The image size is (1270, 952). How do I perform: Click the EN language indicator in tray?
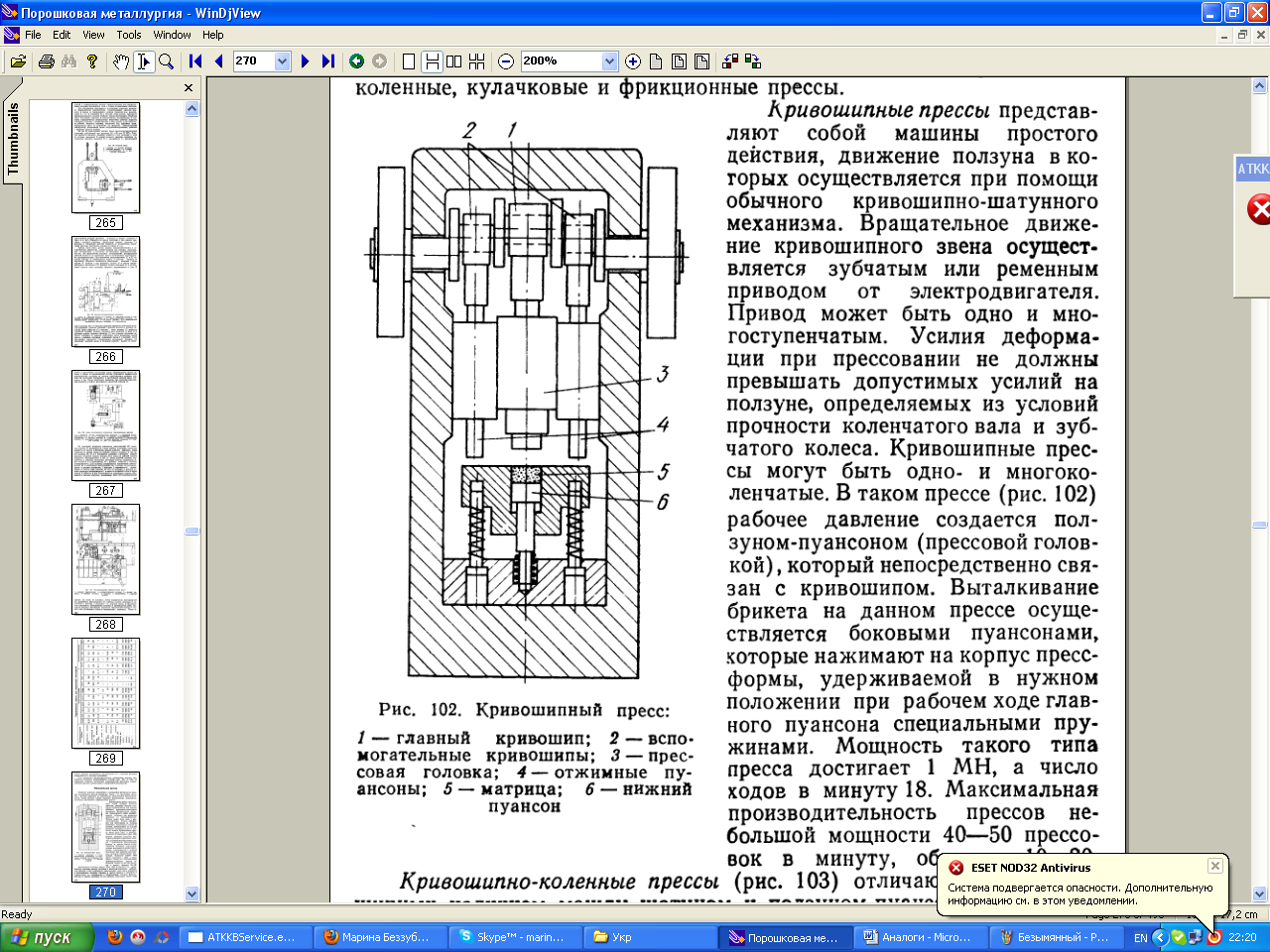(1141, 937)
